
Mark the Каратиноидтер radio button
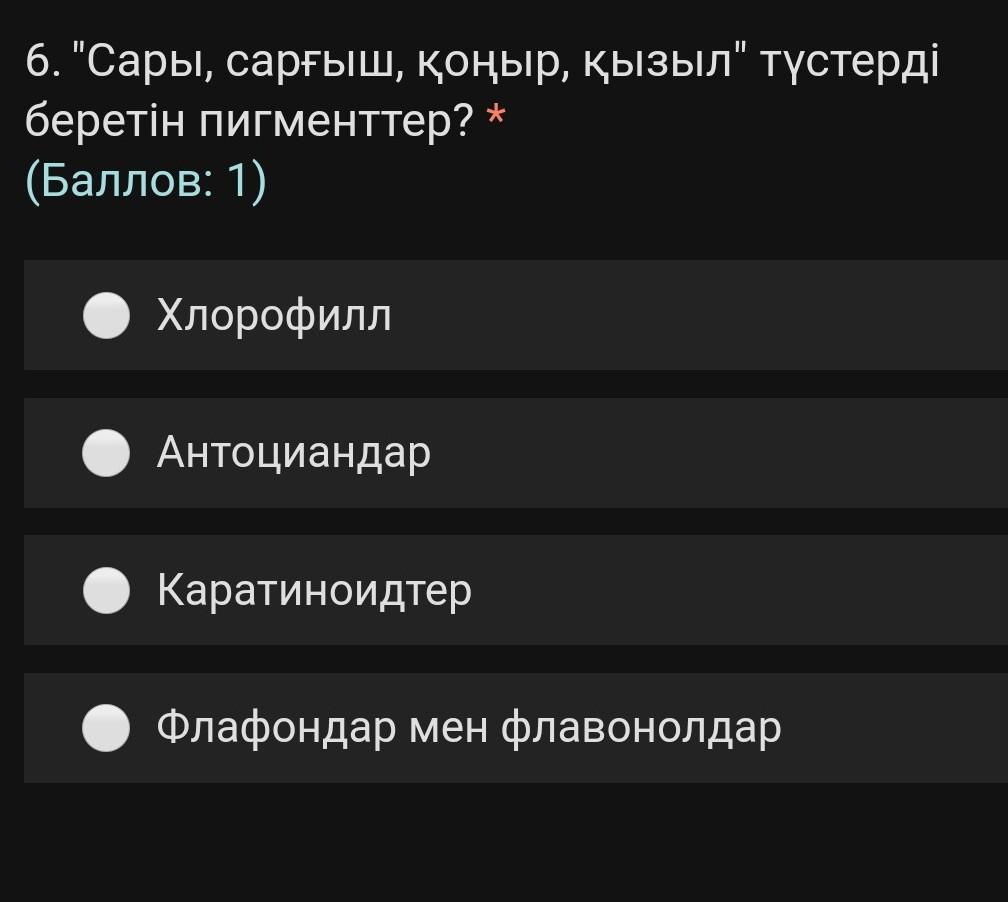point(106,591)
